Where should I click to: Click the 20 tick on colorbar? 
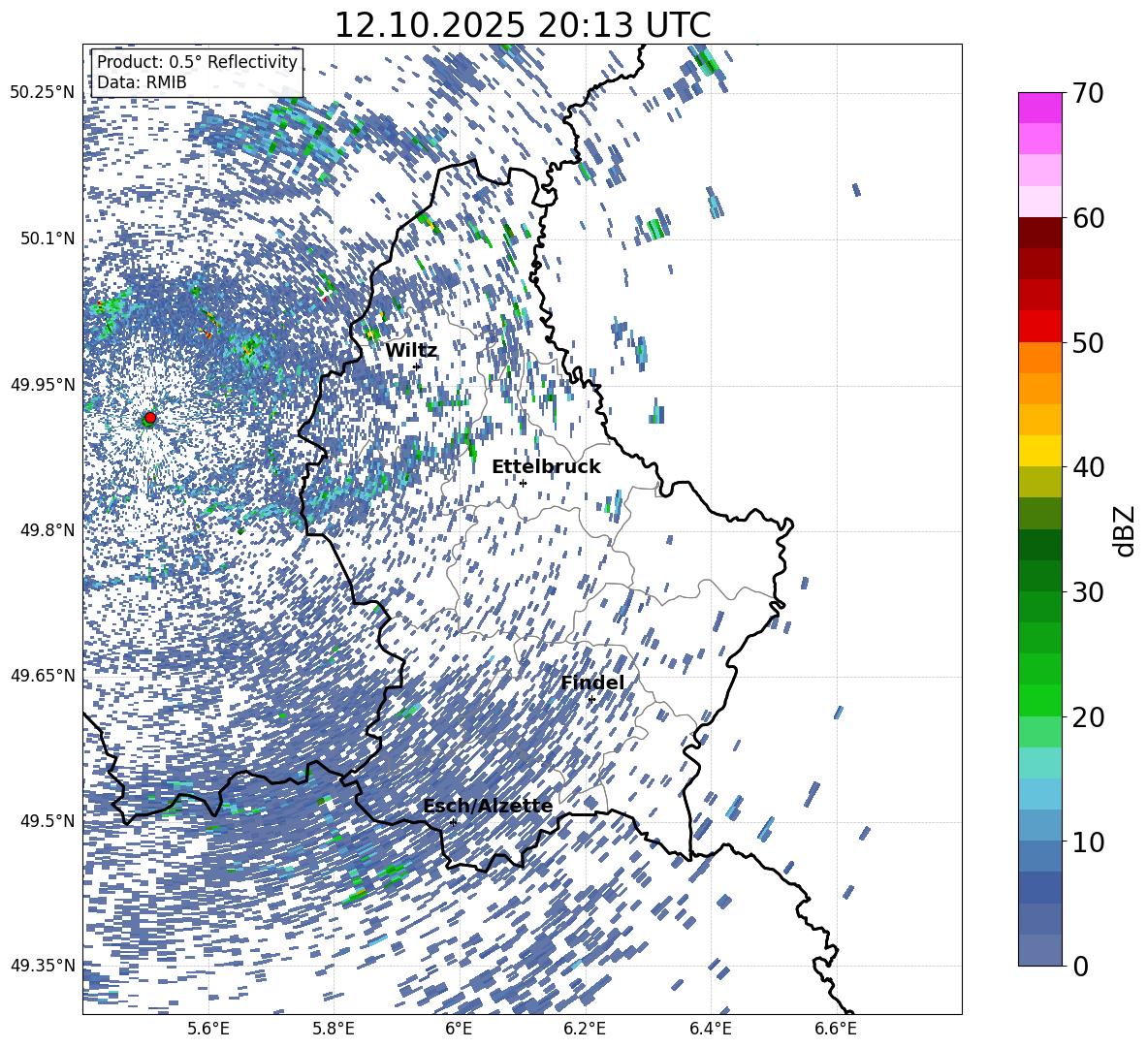[1088, 716]
